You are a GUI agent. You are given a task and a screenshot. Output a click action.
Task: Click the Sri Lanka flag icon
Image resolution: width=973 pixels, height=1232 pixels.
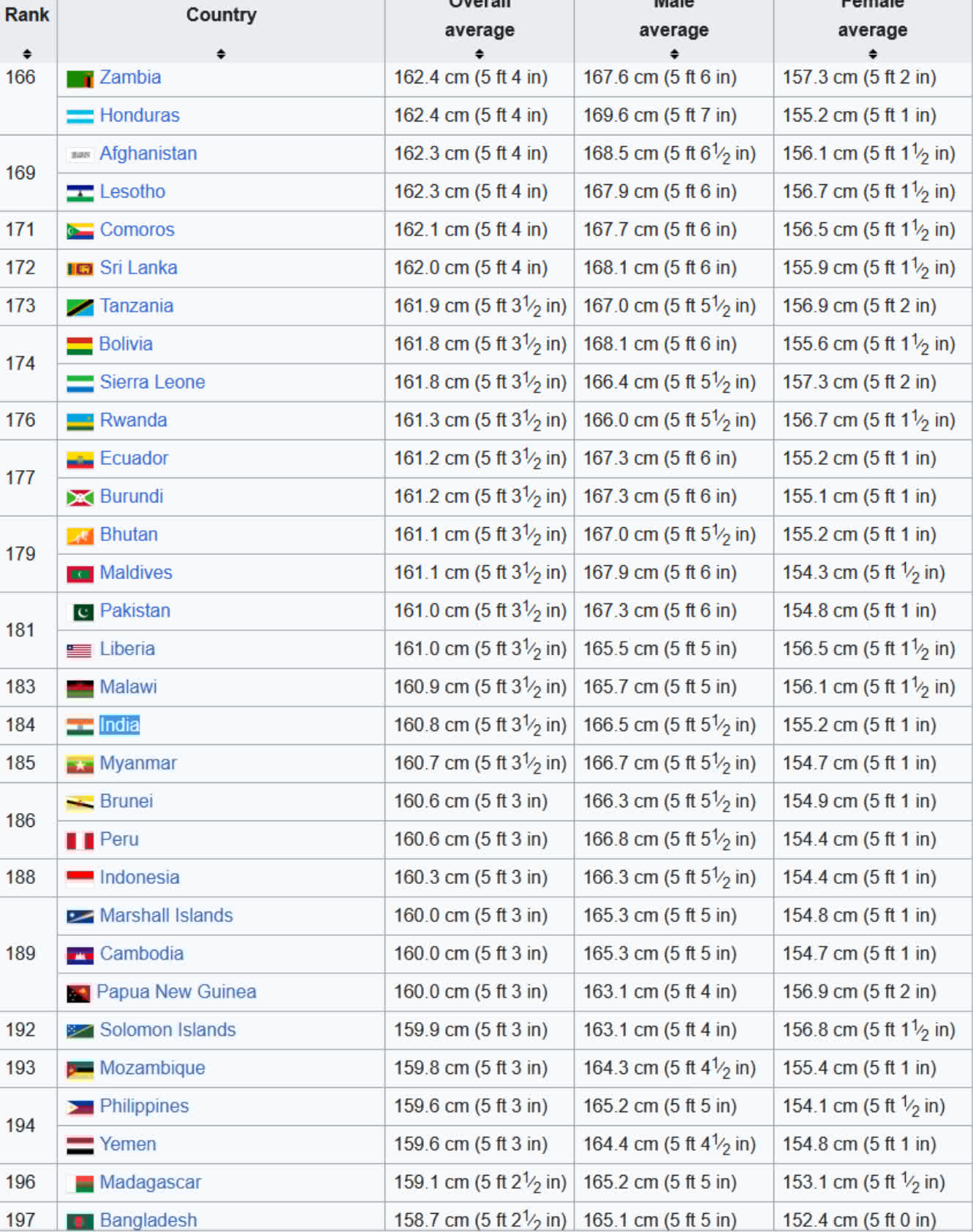click(80, 268)
